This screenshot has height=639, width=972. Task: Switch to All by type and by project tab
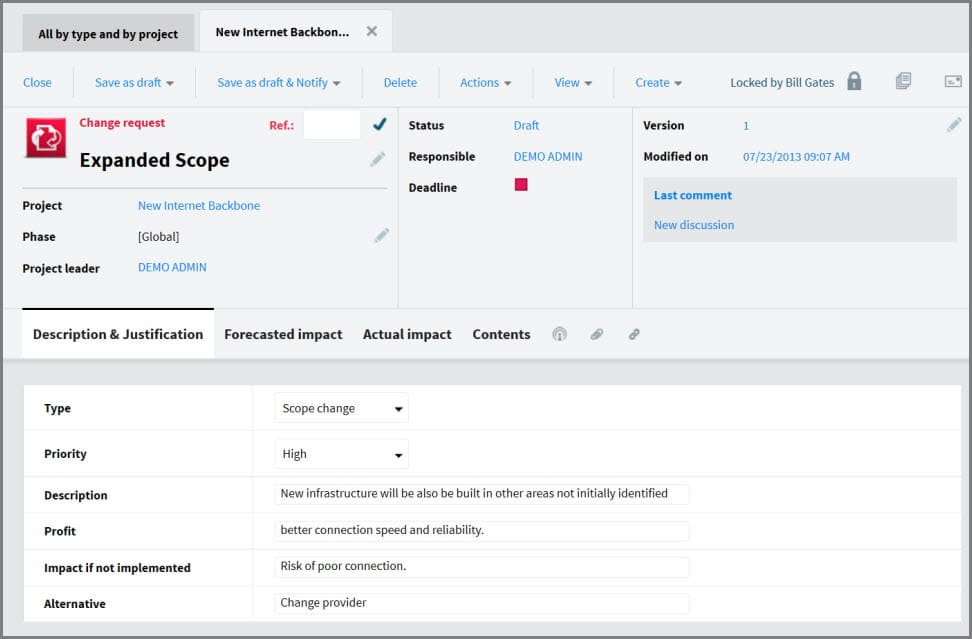coord(108,33)
